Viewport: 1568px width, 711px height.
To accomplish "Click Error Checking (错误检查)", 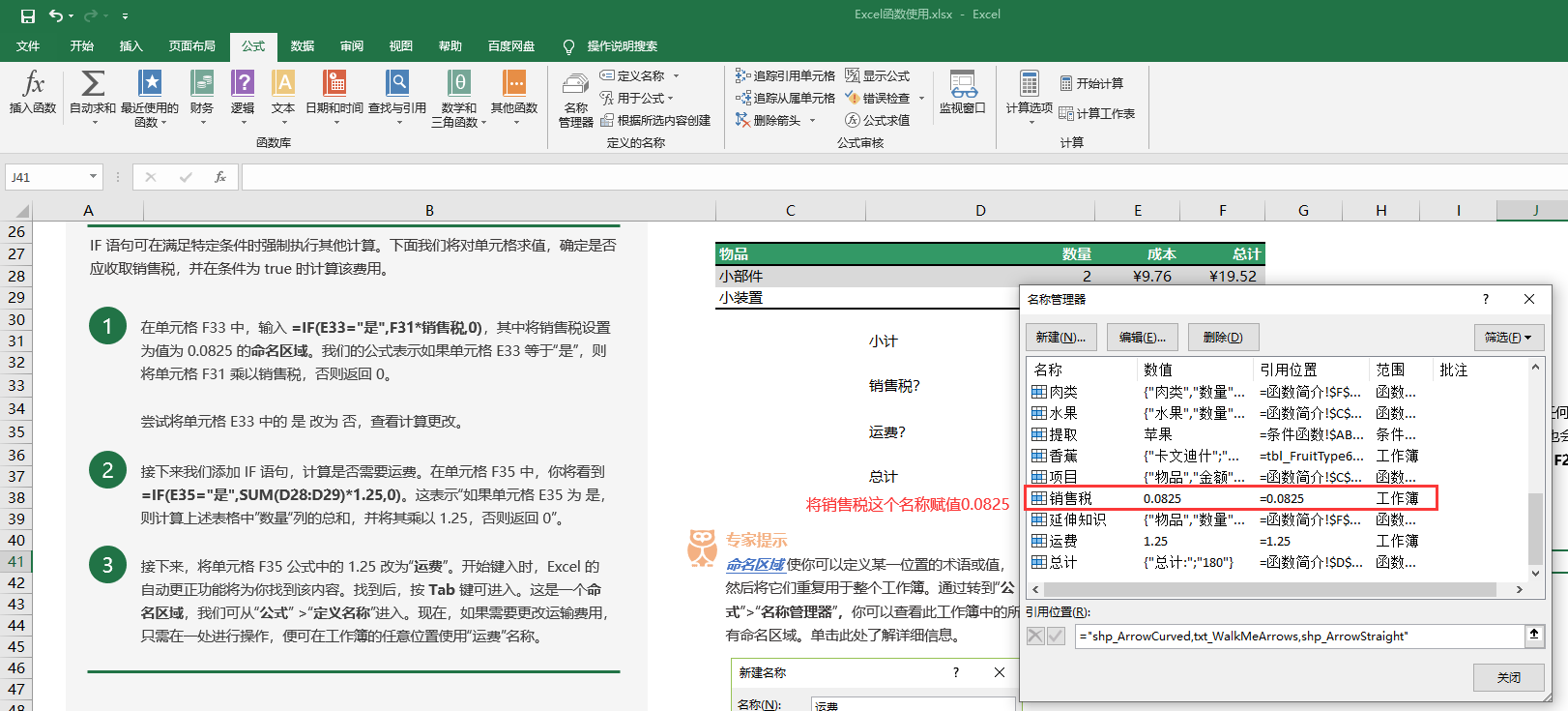I will coord(878,98).
